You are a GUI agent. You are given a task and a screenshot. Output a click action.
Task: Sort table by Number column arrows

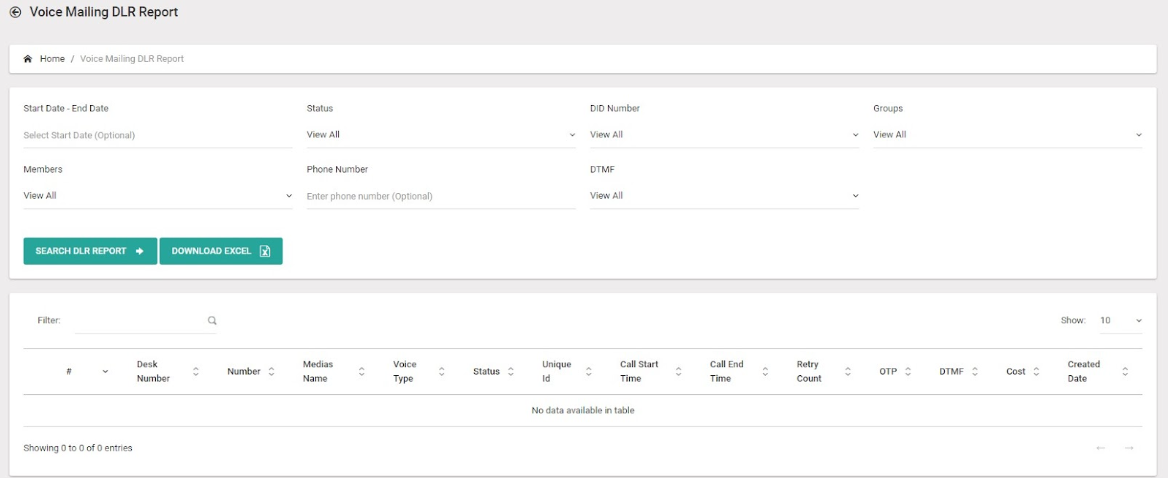(271, 372)
